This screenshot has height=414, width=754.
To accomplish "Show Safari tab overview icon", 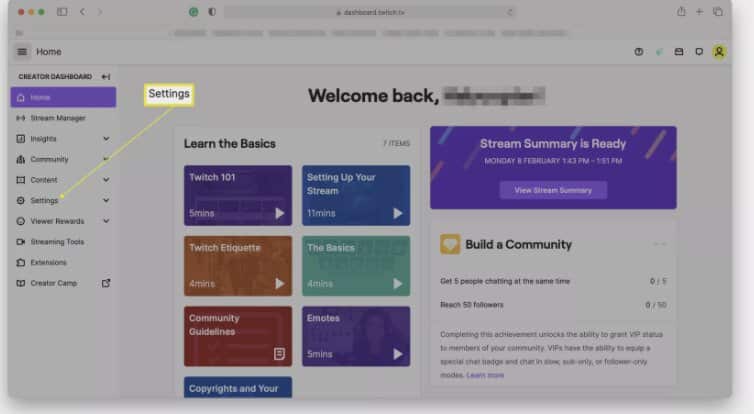I will pos(717,12).
